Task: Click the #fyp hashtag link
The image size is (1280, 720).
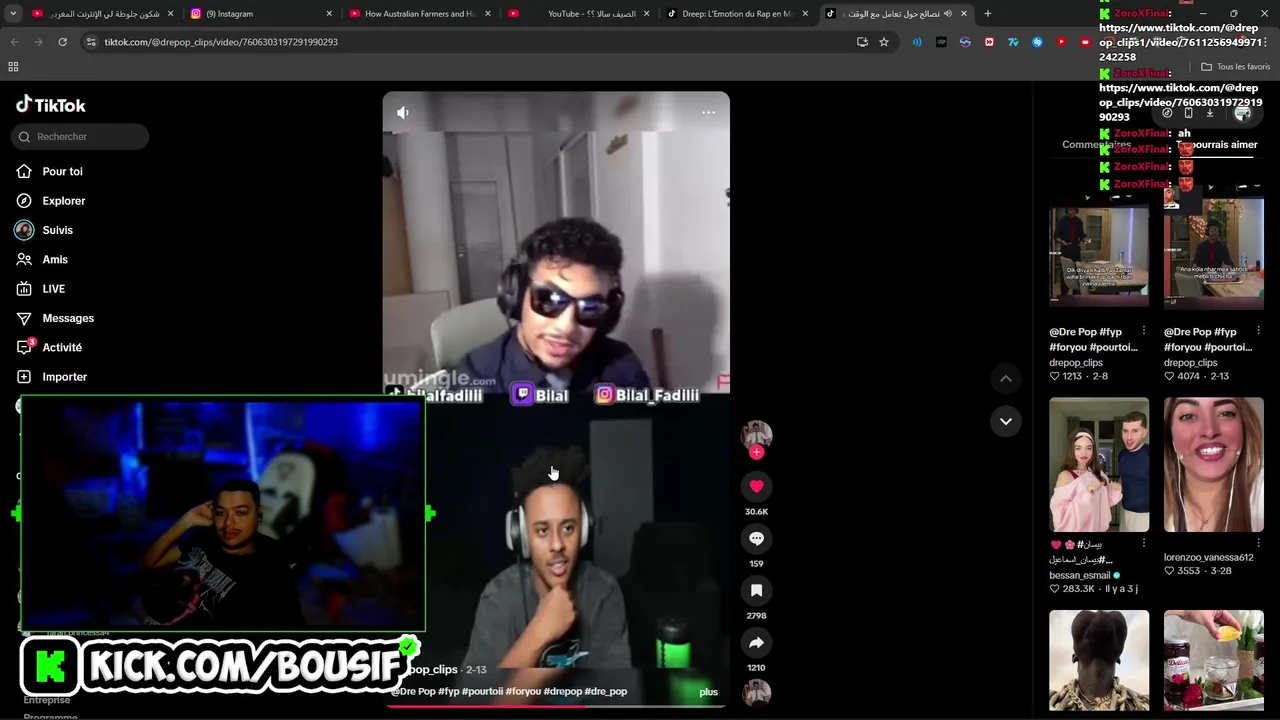Action: point(449,692)
